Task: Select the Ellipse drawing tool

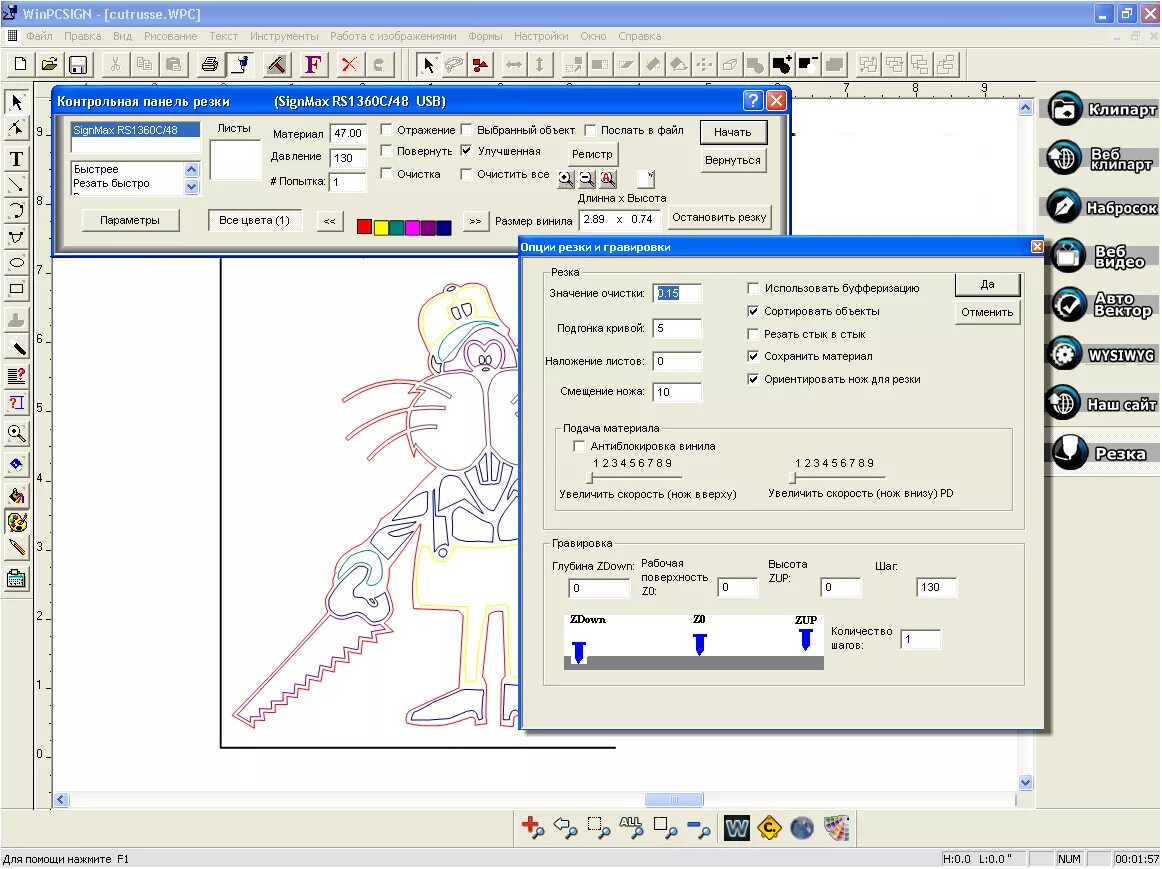Action: click(x=16, y=262)
